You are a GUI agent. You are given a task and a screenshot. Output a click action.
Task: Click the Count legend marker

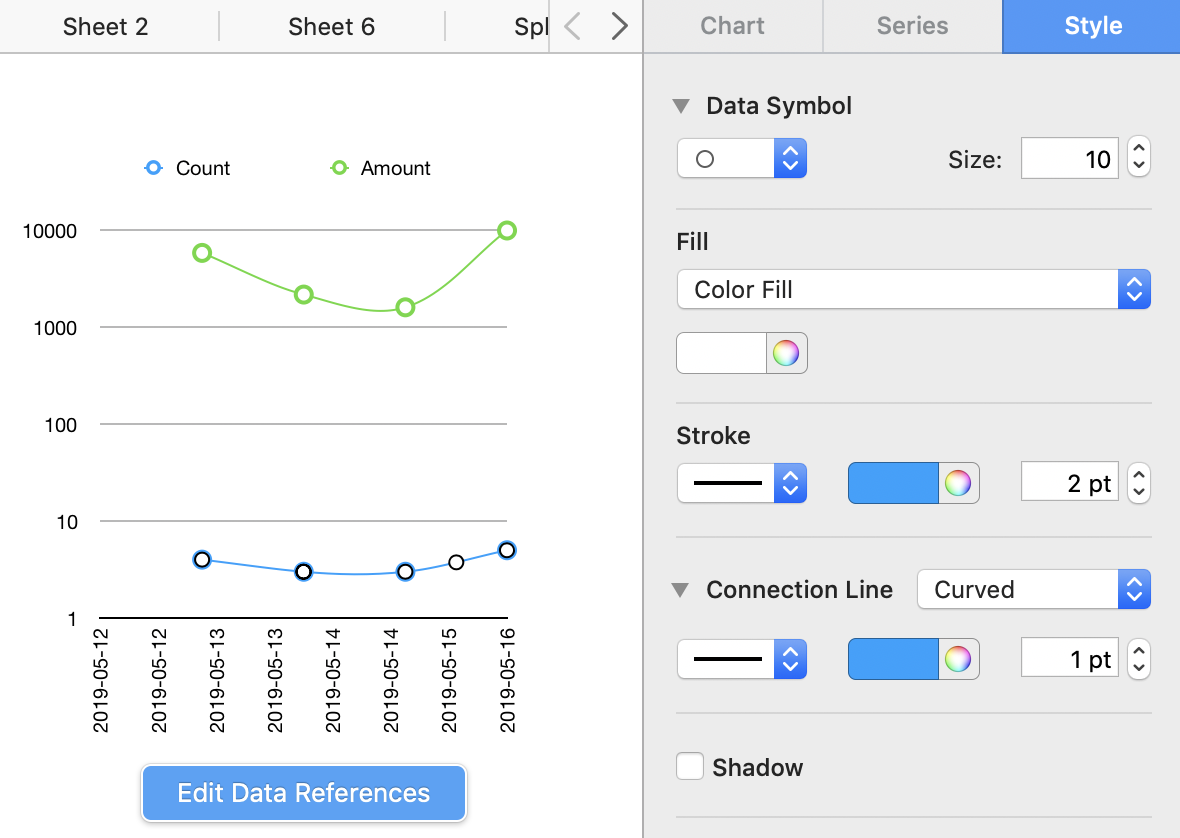pos(153,168)
